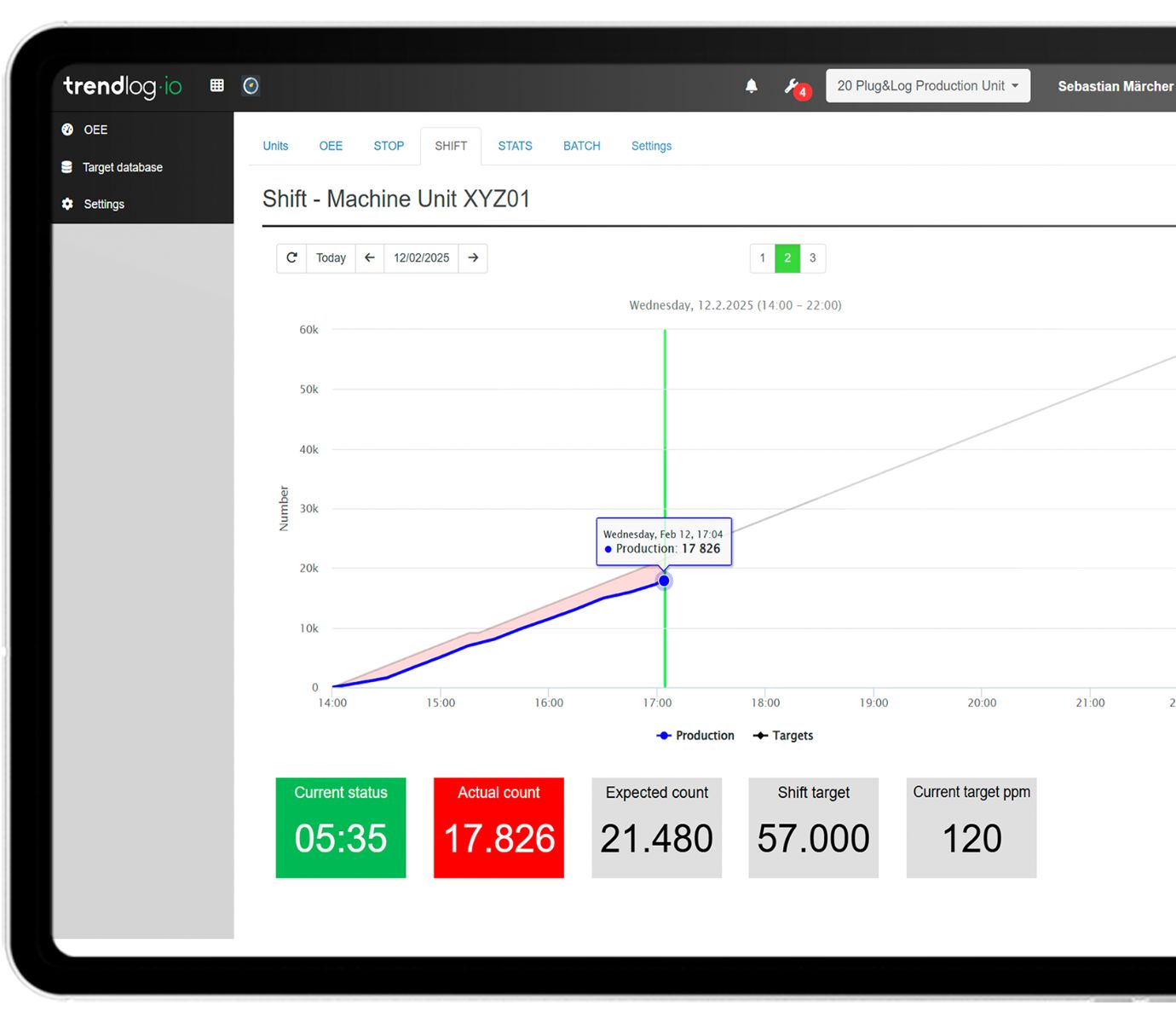
Task: Click the chart title Wednesday, 12.2.2025
Action: [735, 305]
